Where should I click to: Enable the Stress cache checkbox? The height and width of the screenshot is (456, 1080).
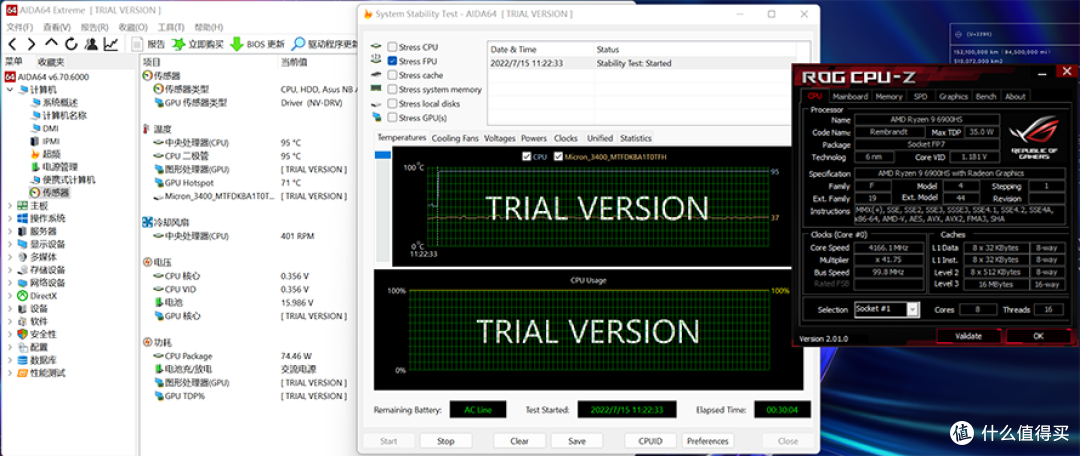click(x=392, y=75)
